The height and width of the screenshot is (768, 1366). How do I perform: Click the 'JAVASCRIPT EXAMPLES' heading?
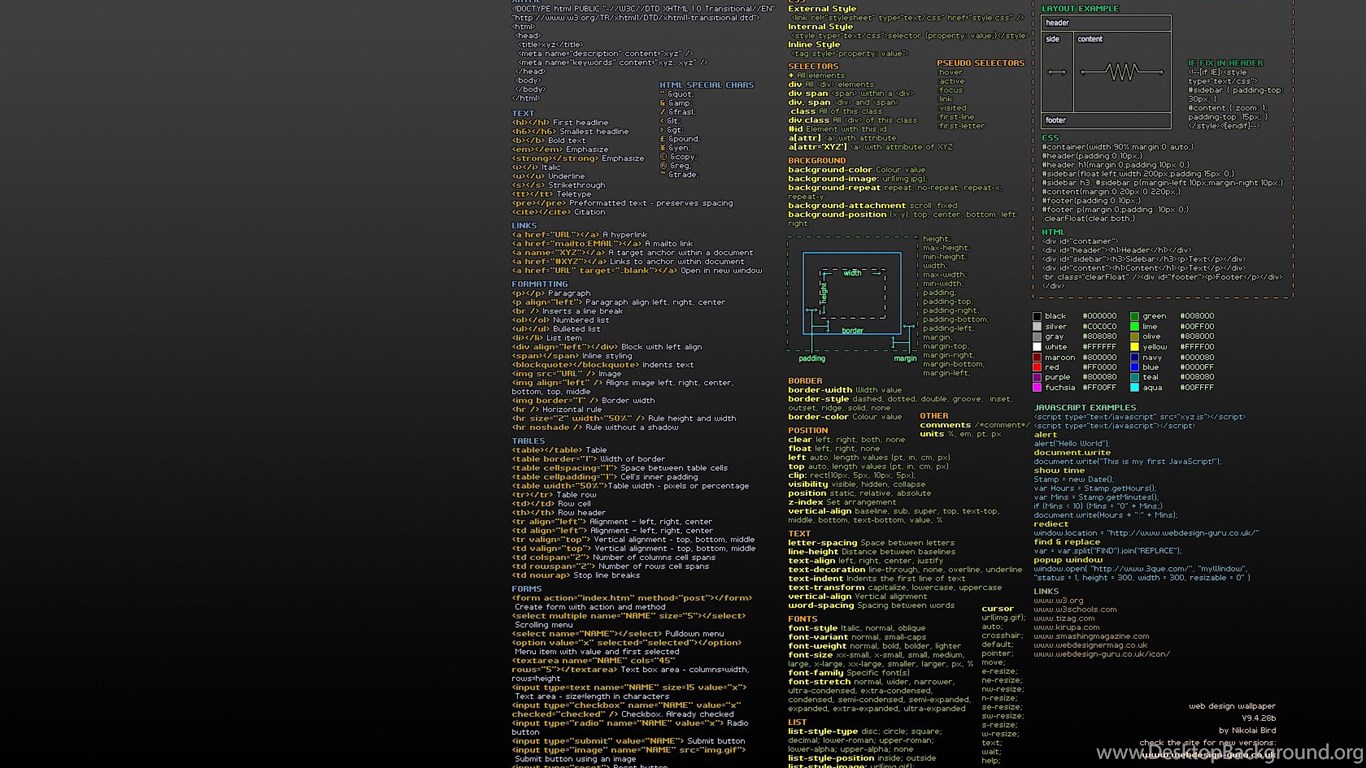click(1085, 408)
